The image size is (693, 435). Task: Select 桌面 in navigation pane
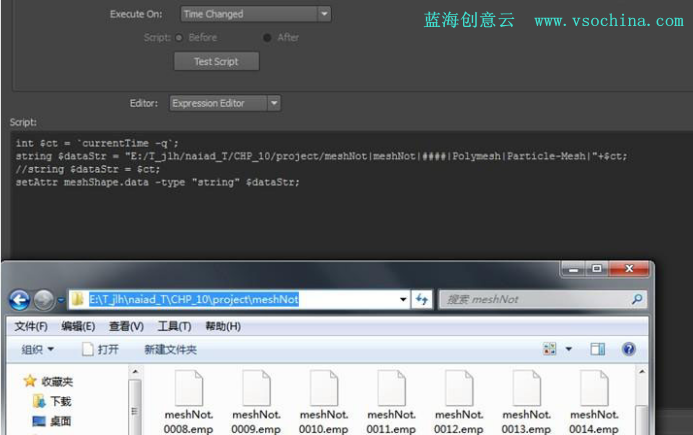(52, 421)
